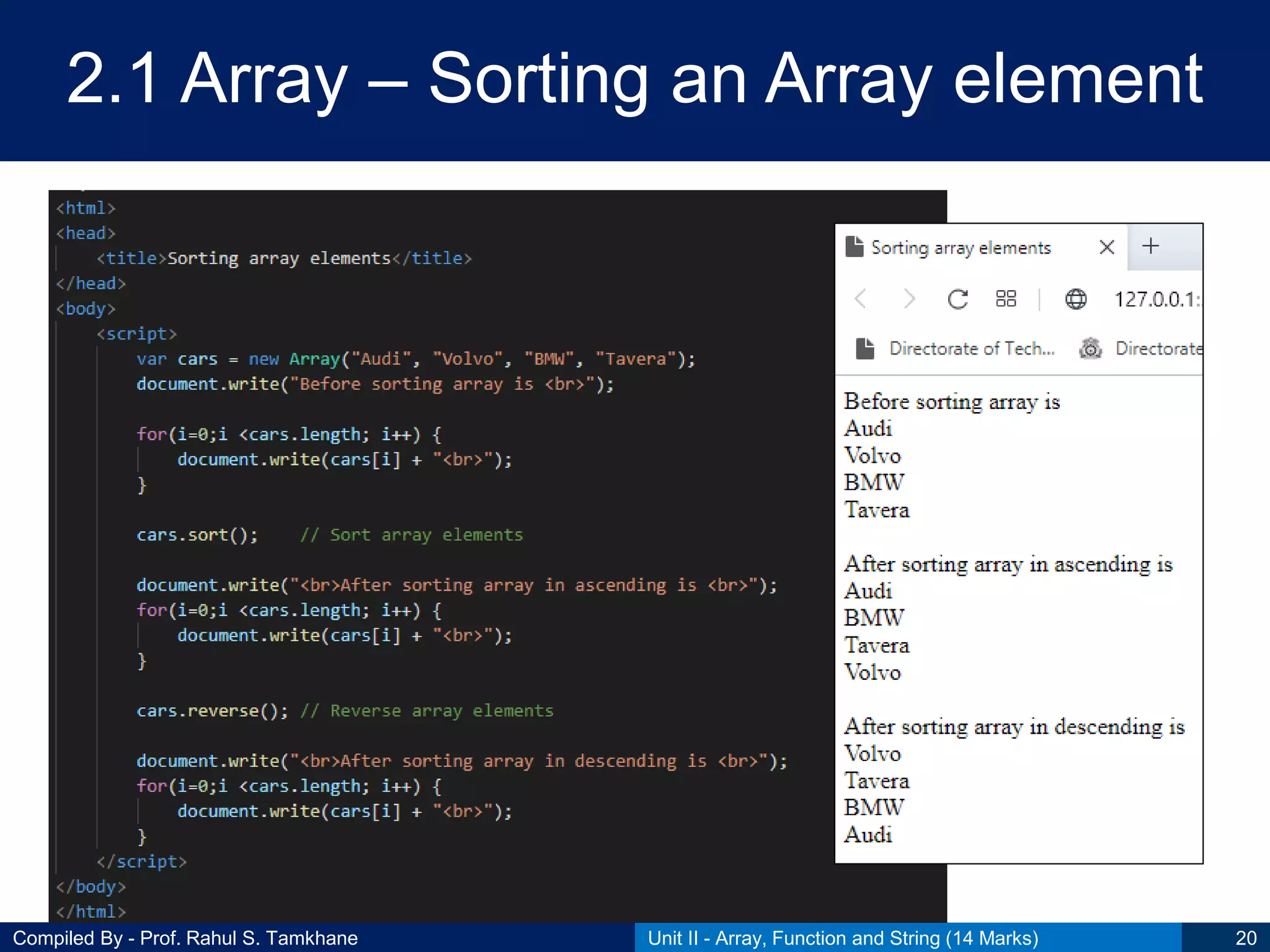The width and height of the screenshot is (1270, 952).
Task: Open the Directorate of Tech... bookmark
Action: pyautogui.click(x=955, y=349)
